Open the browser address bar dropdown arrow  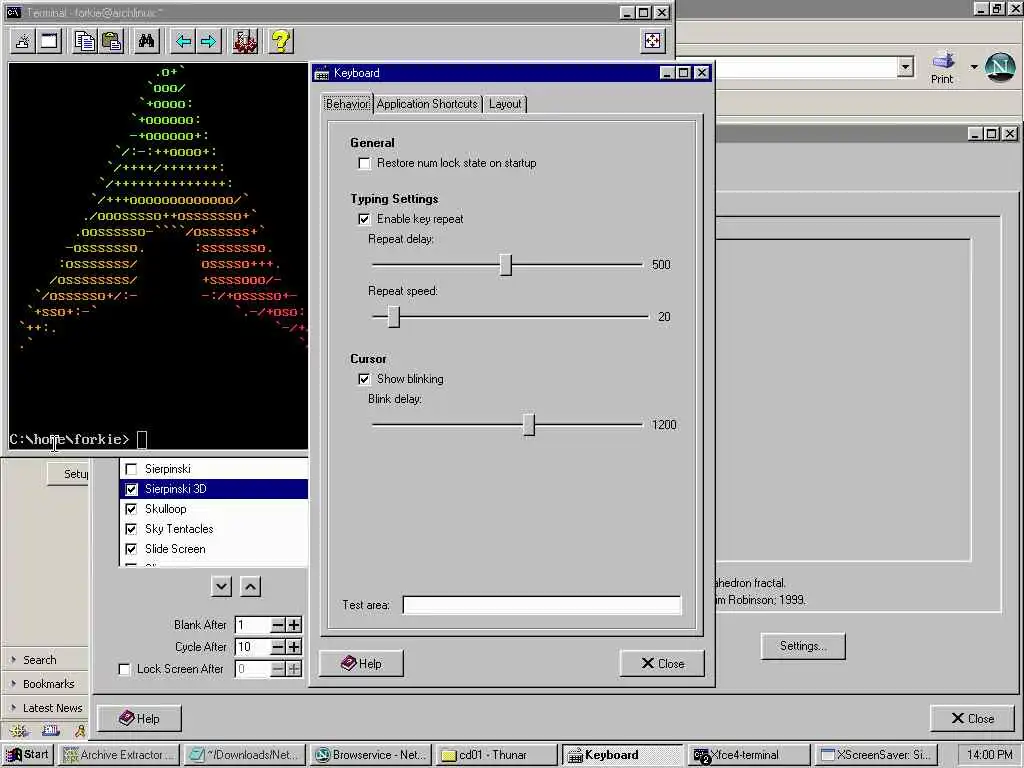click(905, 67)
